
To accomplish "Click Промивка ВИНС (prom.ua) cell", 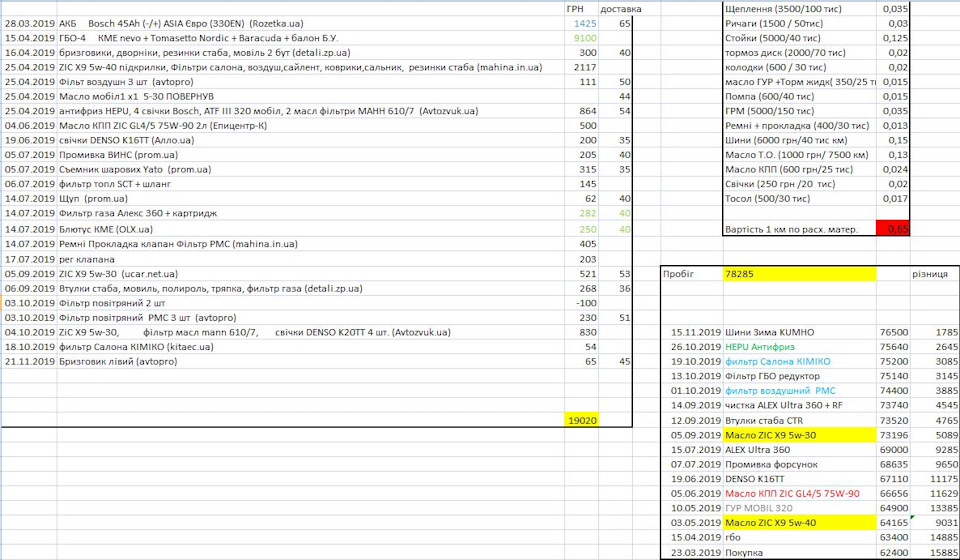I will (310, 155).
